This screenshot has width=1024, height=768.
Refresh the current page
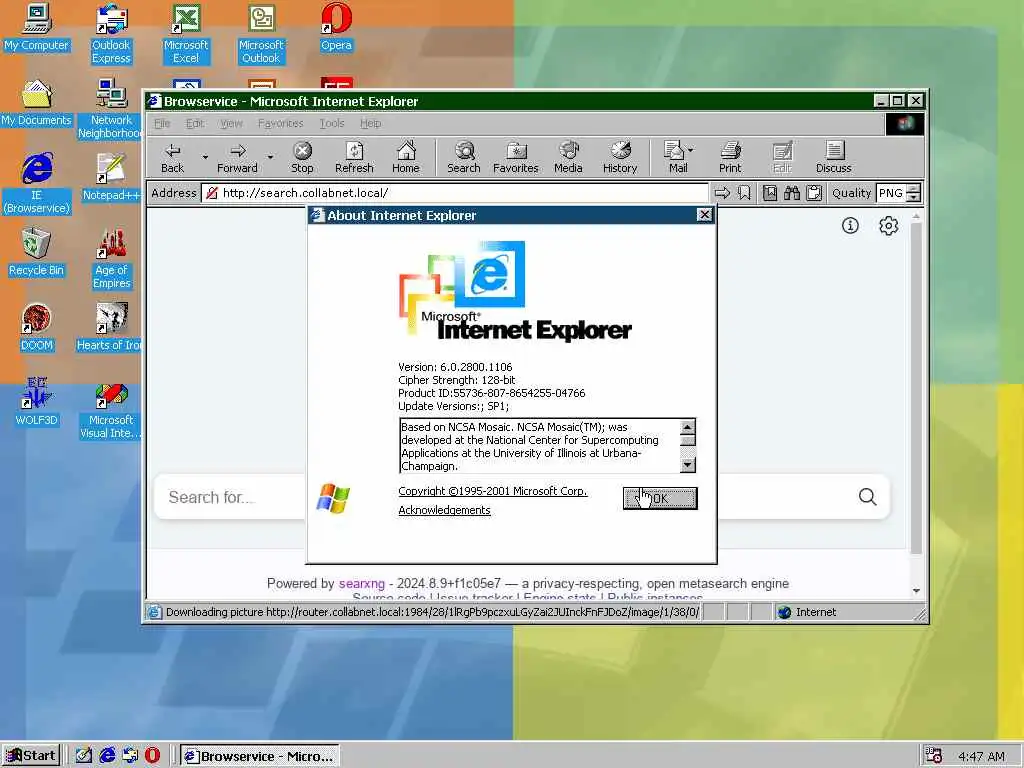354,157
